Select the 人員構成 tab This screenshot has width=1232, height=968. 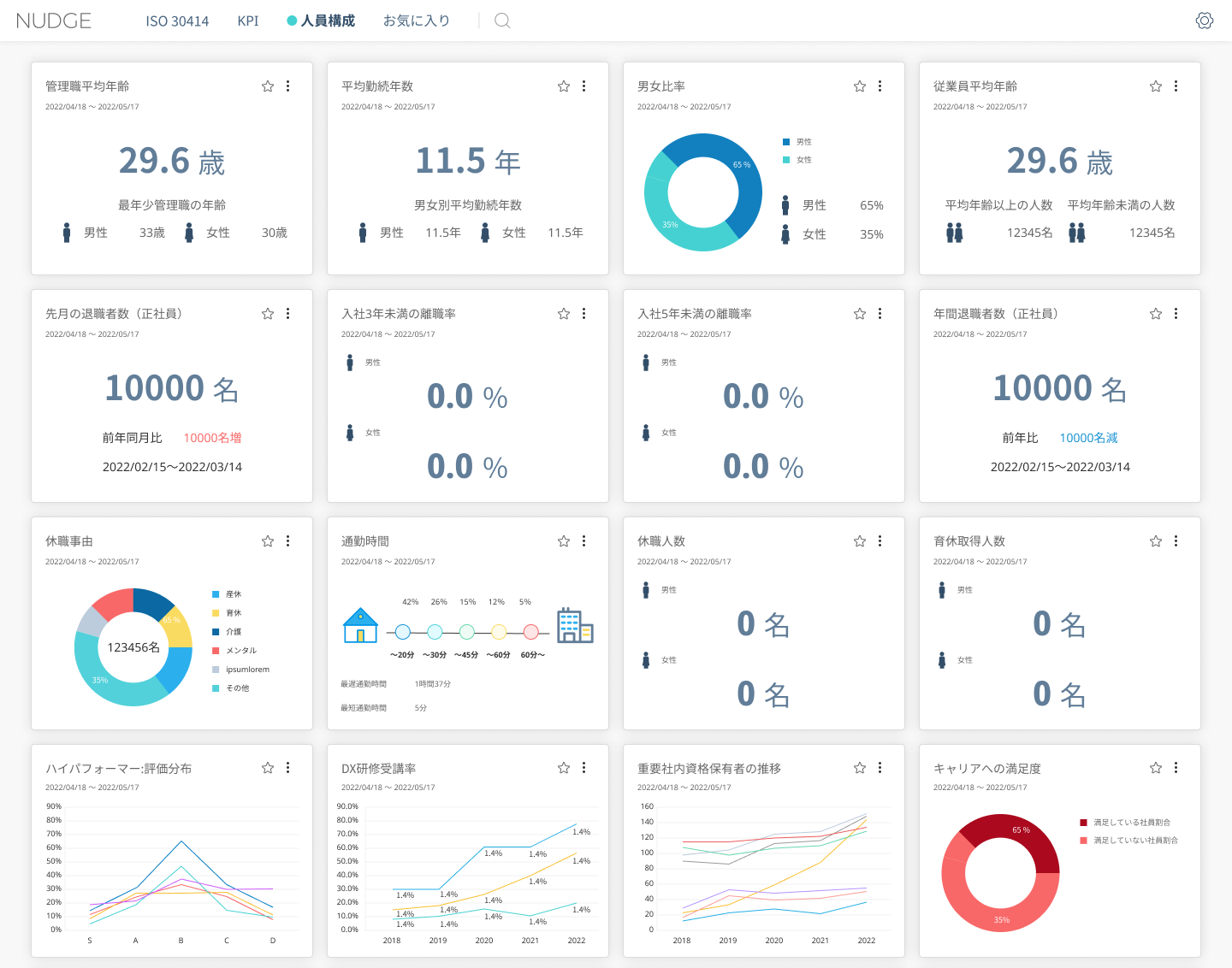321,21
